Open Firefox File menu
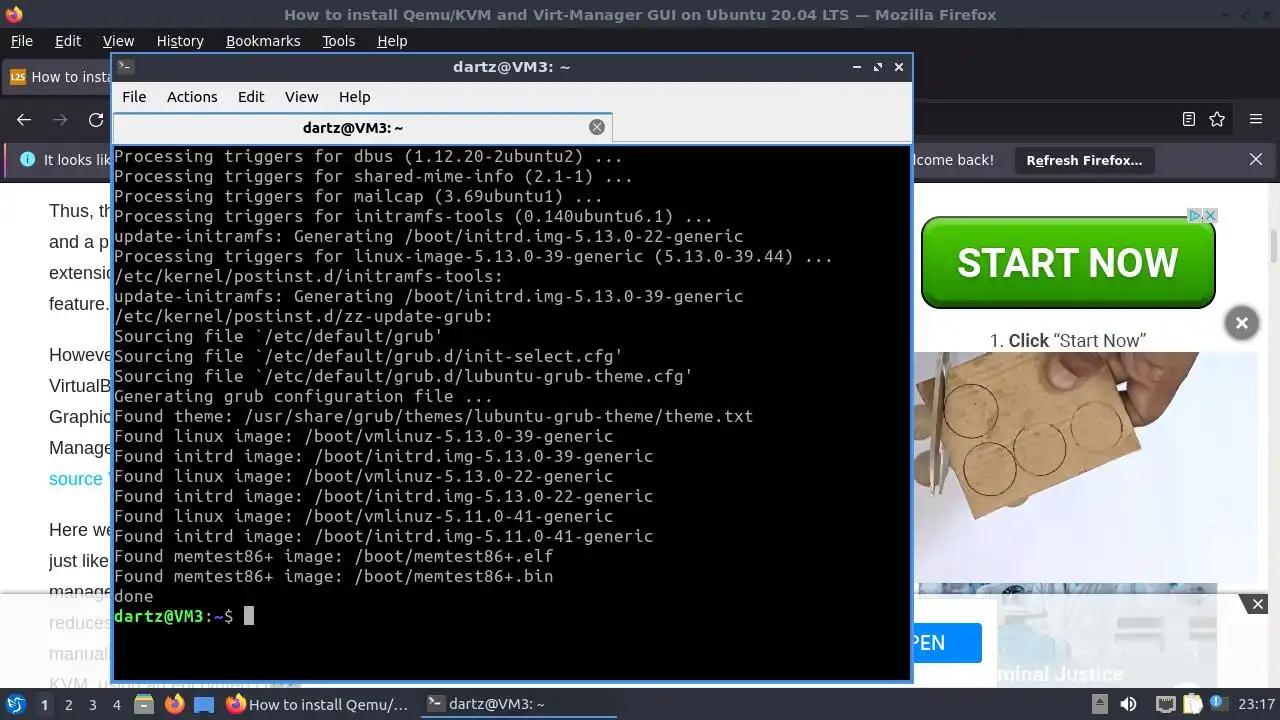Image resolution: width=1280 pixels, height=720 pixels. click(22, 41)
